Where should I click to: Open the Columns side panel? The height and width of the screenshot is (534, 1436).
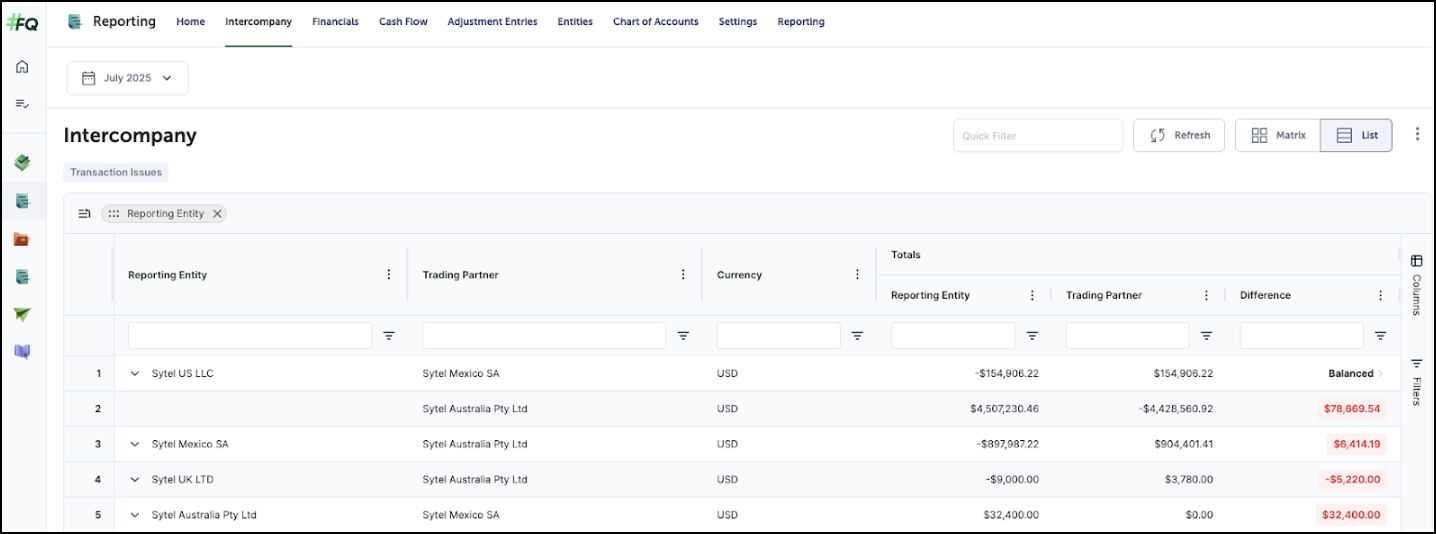[1416, 284]
